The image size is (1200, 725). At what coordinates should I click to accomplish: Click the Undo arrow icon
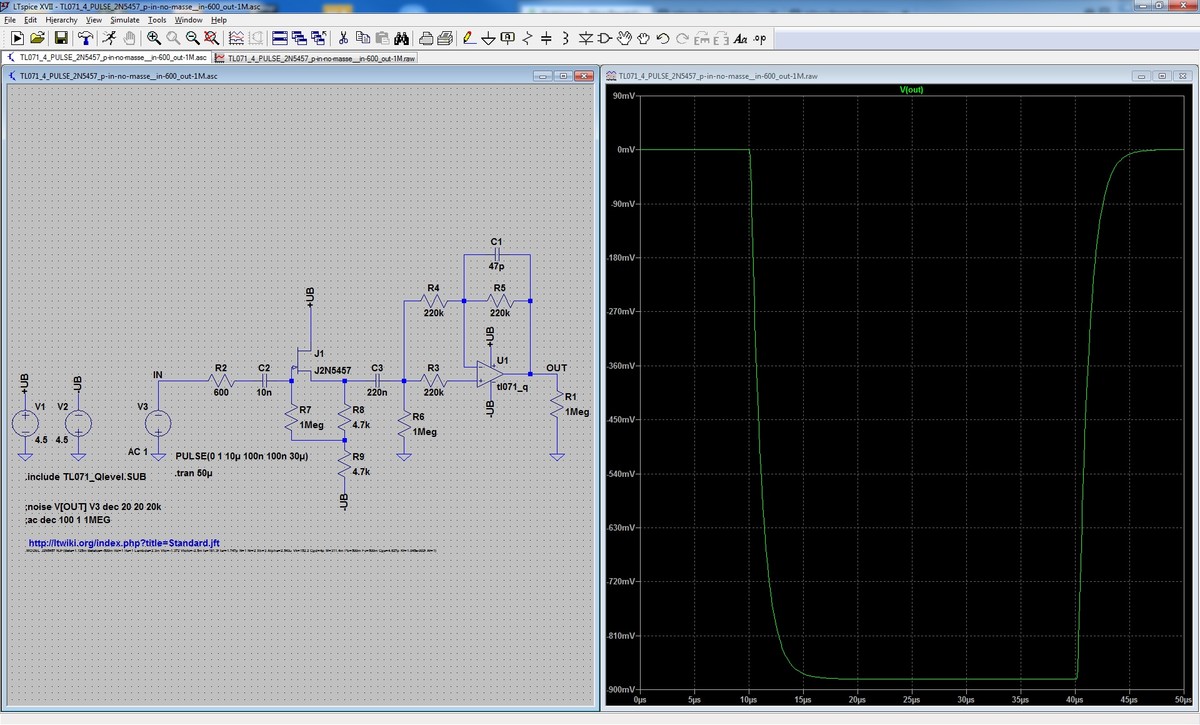click(x=663, y=38)
